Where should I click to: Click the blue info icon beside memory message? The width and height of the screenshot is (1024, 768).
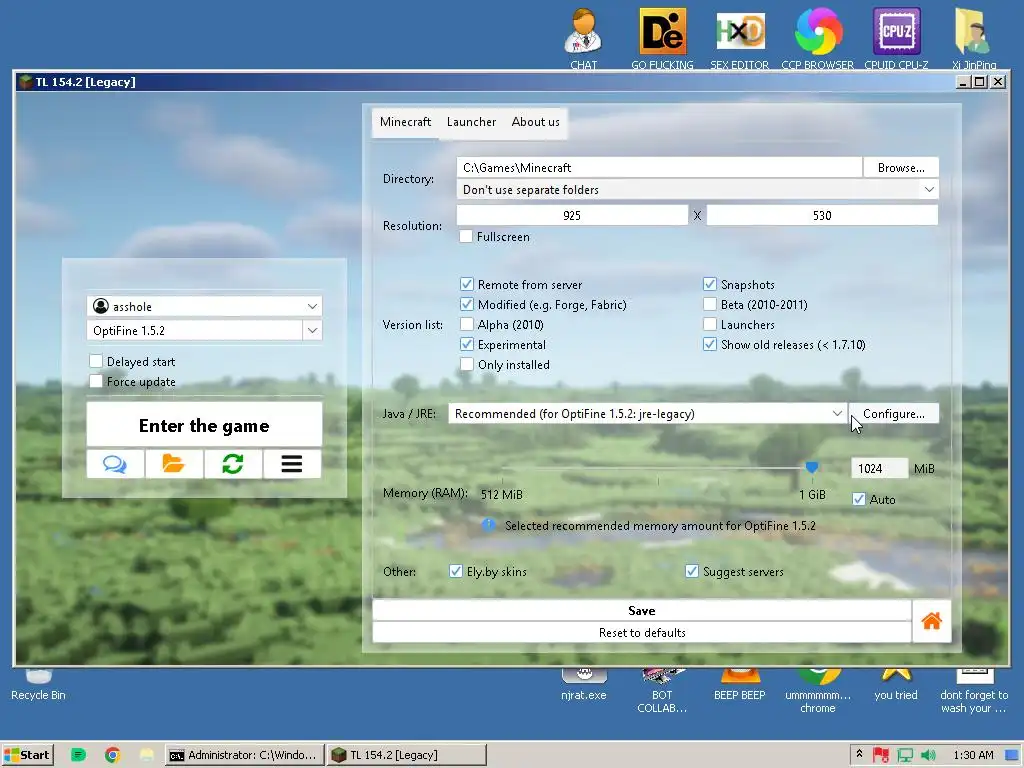coord(488,525)
